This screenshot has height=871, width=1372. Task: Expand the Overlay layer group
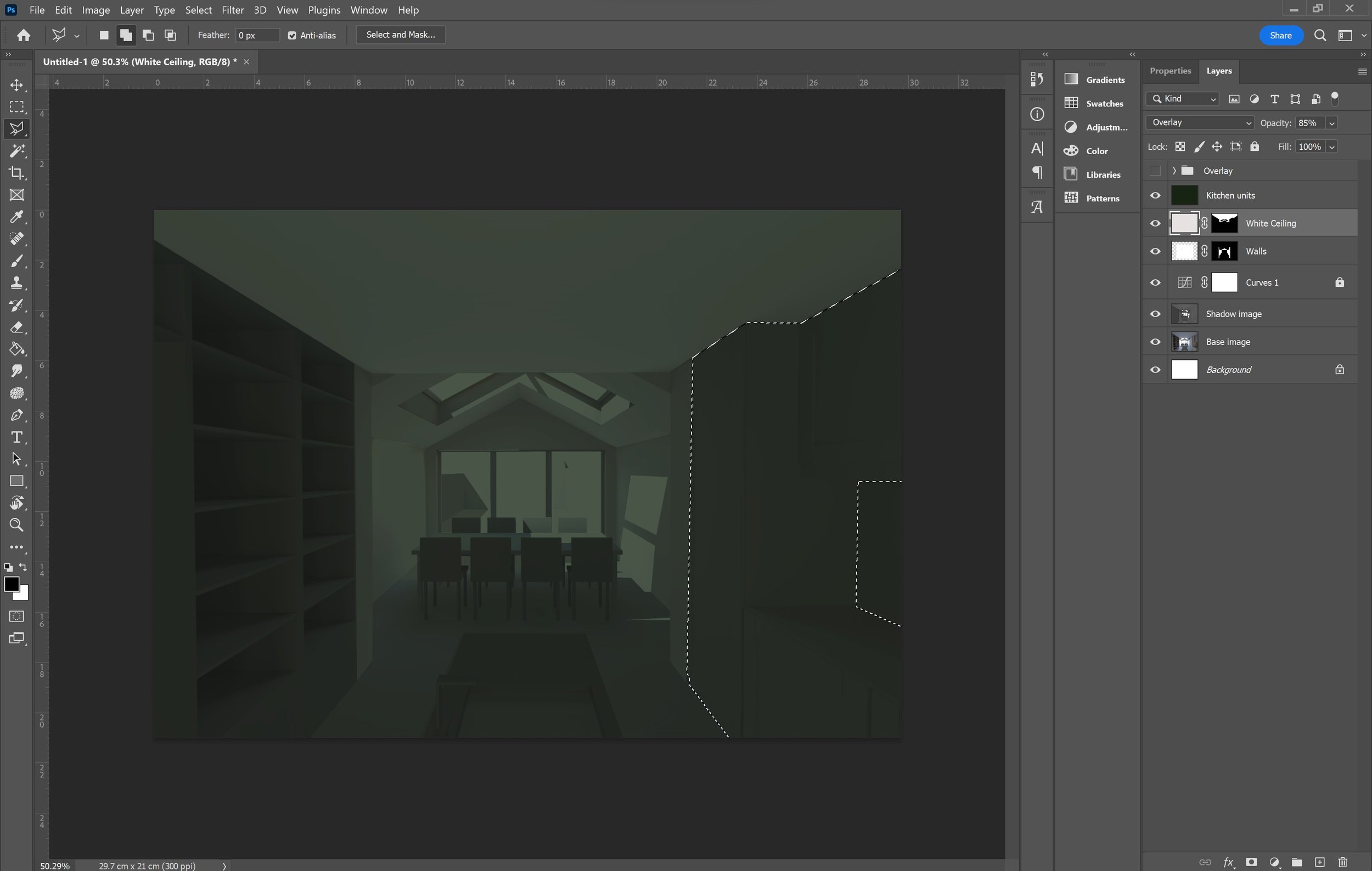(1174, 171)
